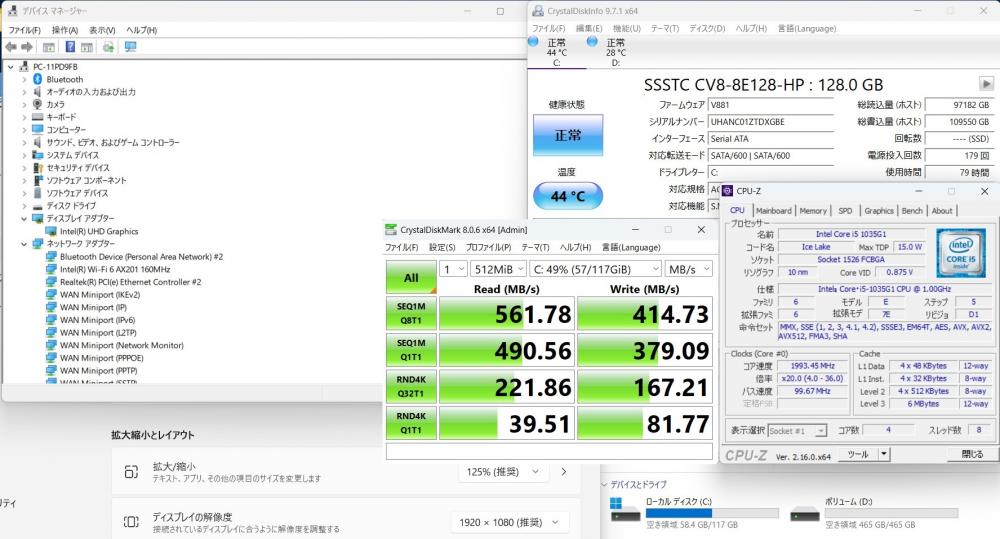The width and height of the screenshot is (1000, 539).
Task: Click the blue 44 °C temperature indicator
Action: click(567, 196)
